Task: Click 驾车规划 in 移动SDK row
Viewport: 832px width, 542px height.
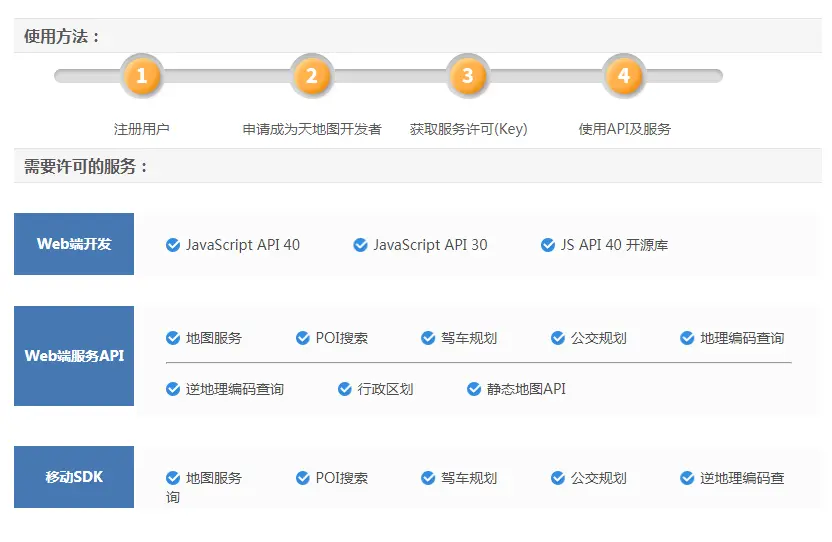Action: [468, 478]
